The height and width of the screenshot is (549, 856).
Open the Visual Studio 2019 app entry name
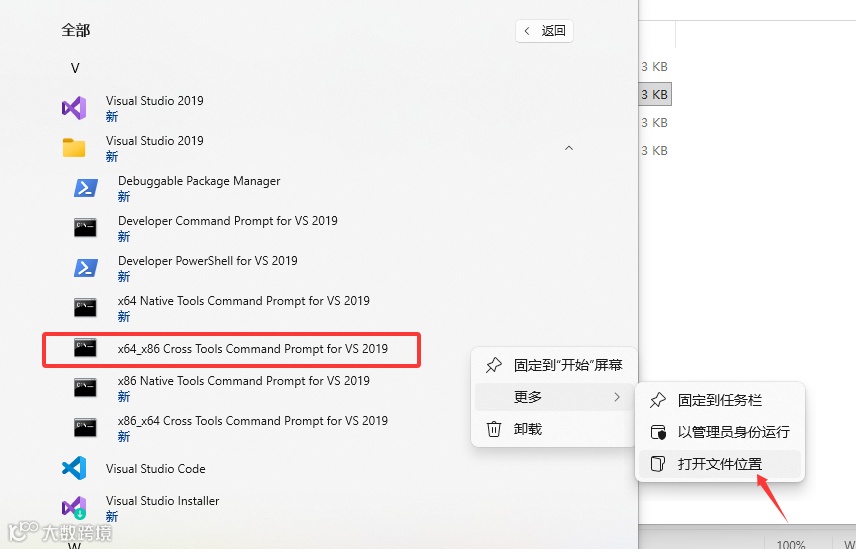154,101
